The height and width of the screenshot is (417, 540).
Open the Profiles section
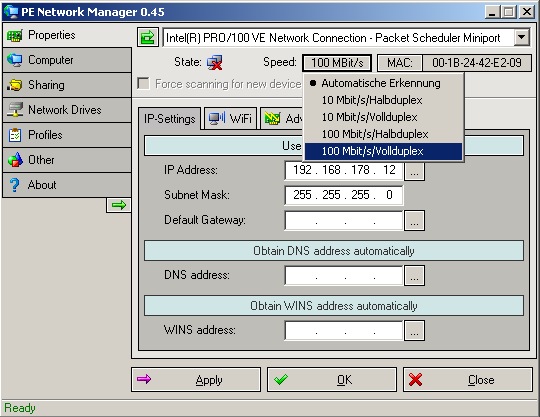click(x=67, y=135)
